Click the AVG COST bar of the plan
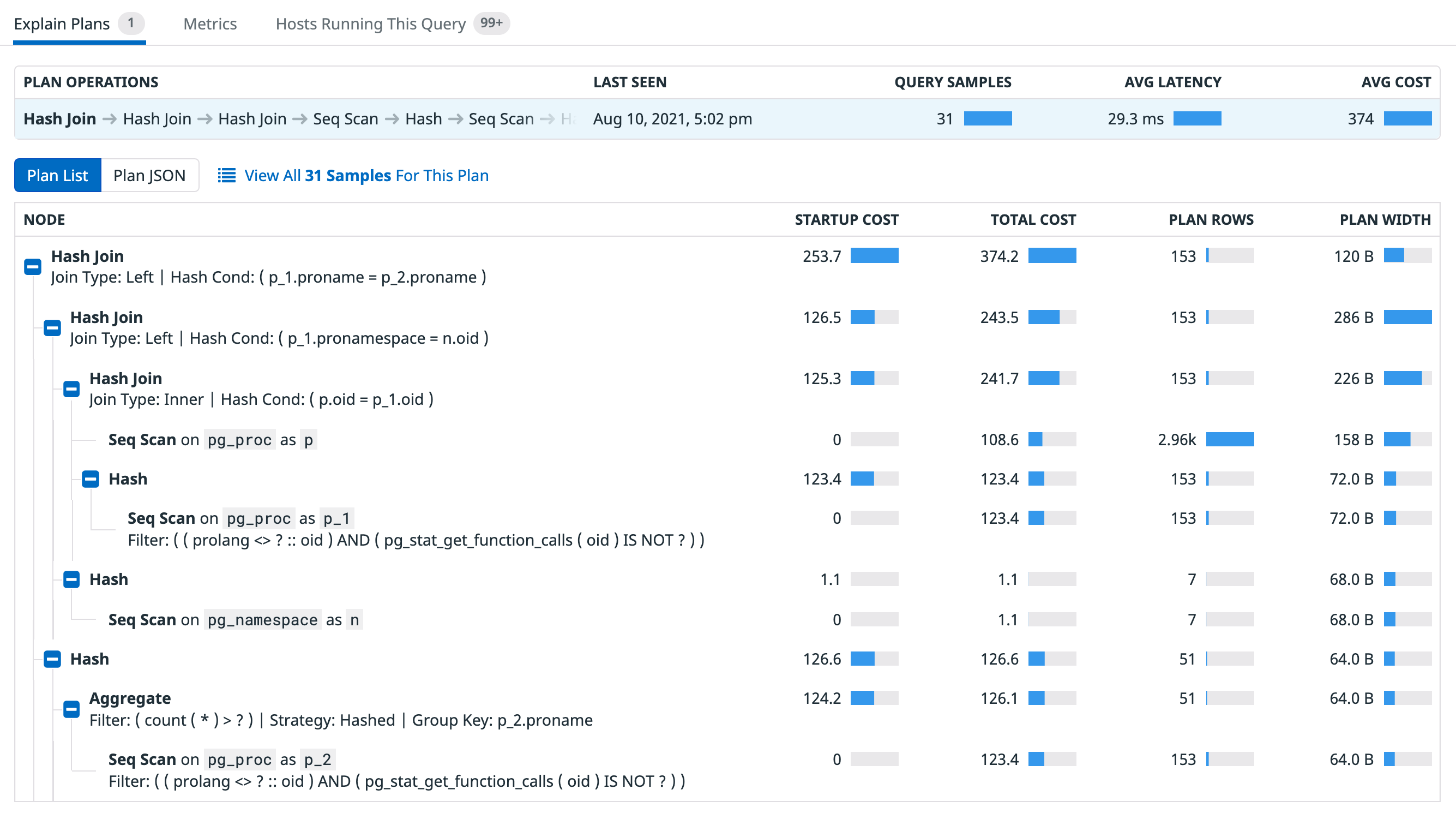Screen dimensions: 1456x813 click(x=1409, y=119)
